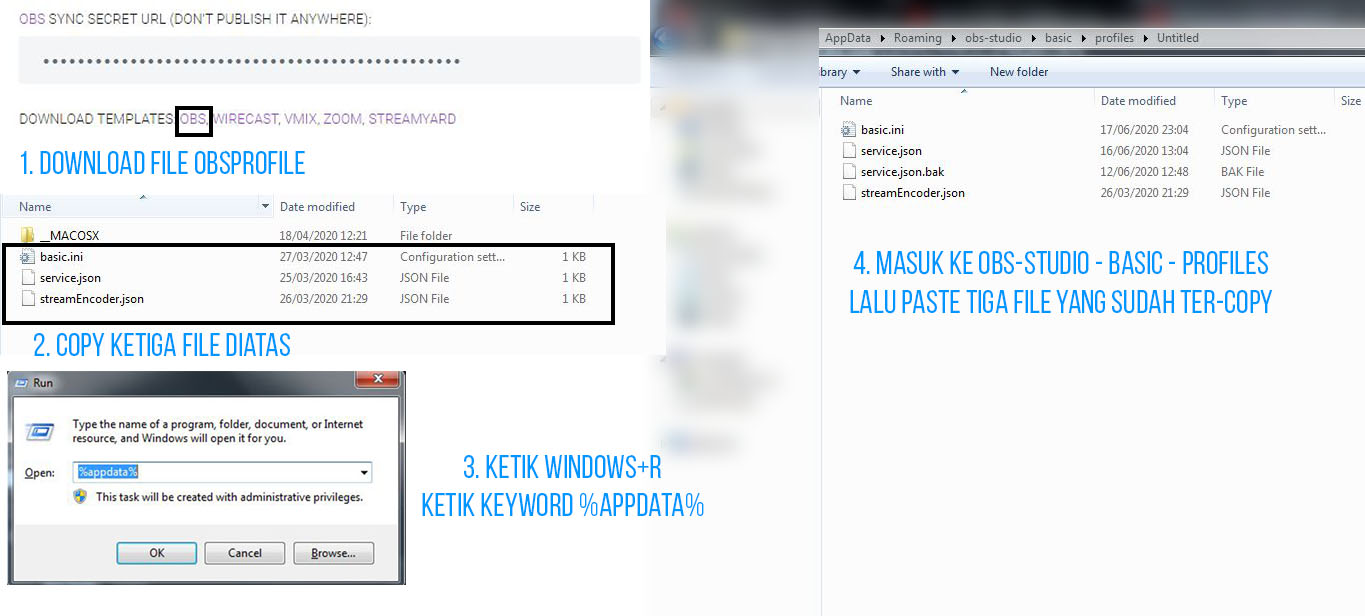Screen dimensions: 1365x616
Task: Navigate to obs-studio breadcrumb
Action: pos(995,38)
